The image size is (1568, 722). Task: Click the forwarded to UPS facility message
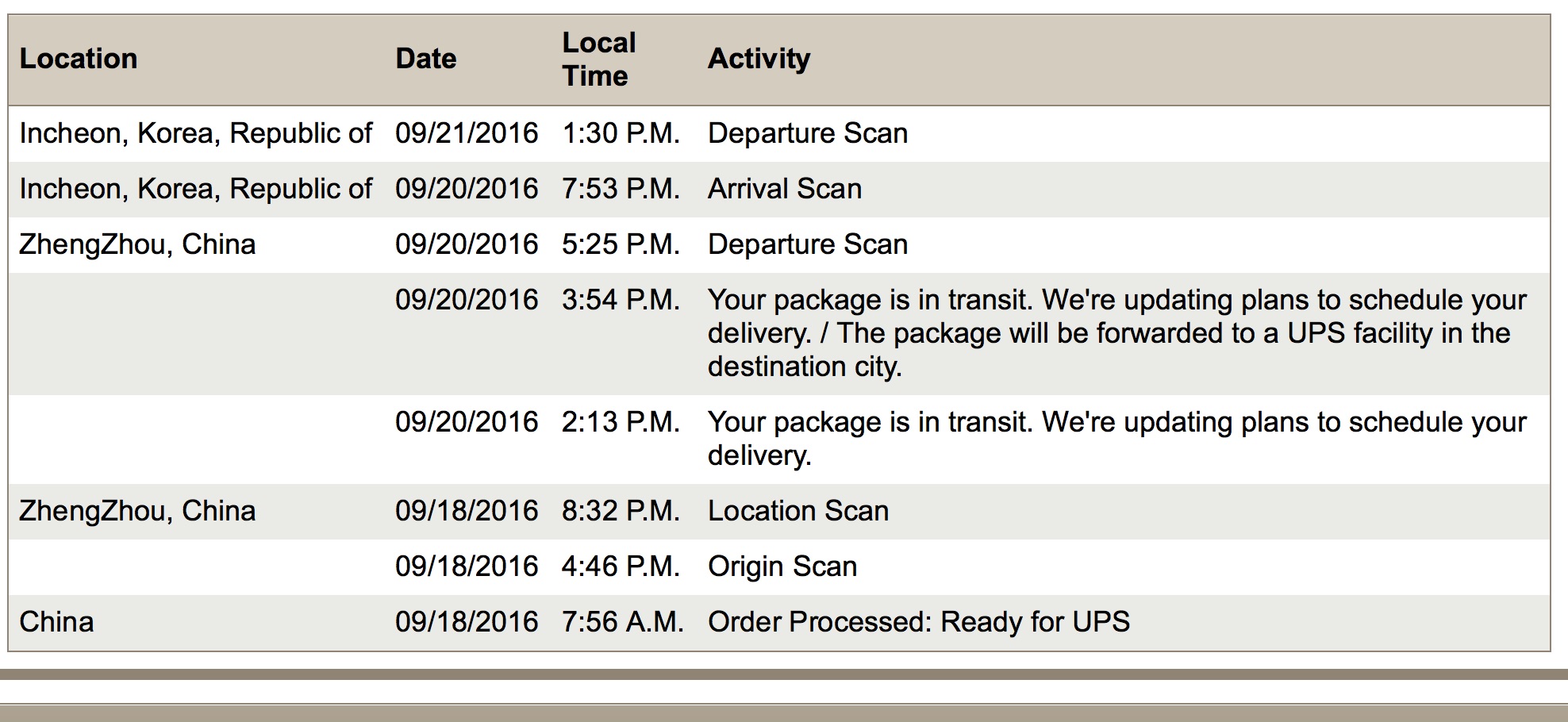pos(1111,333)
